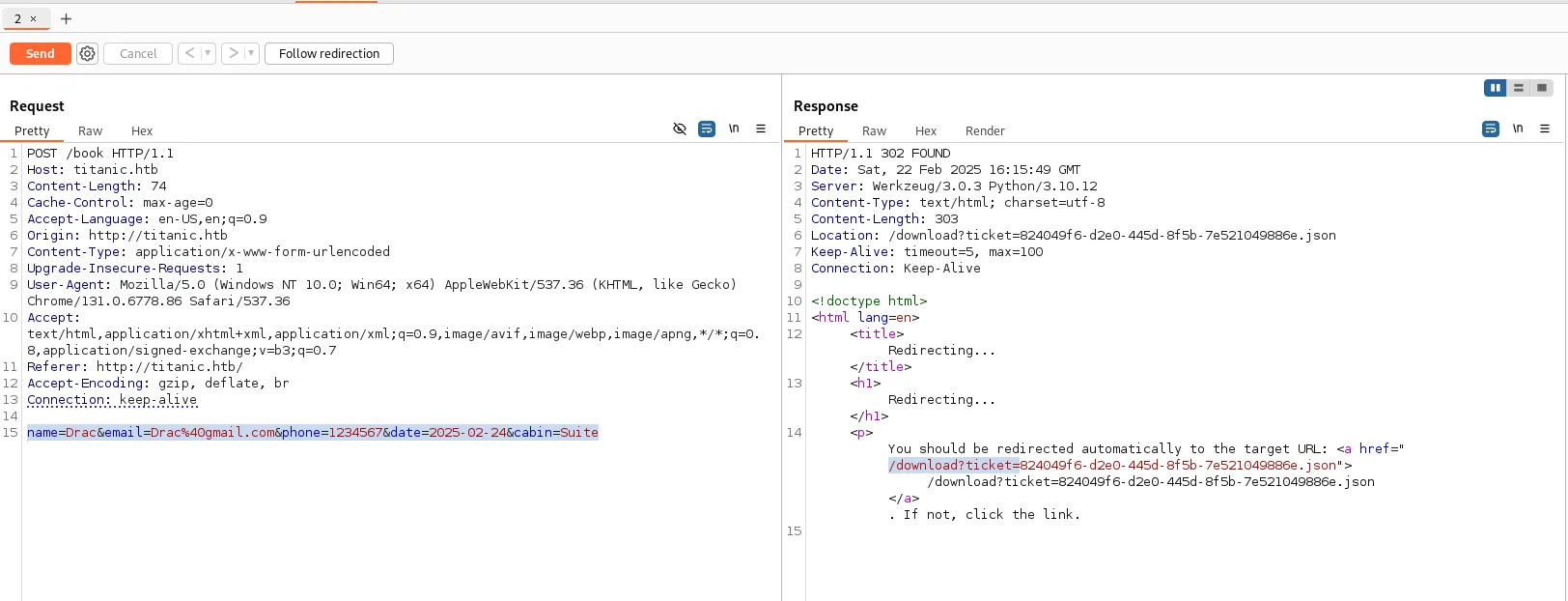
Task: Click Accept-Encoding: gzip, deflate, br line
Action: click(158, 383)
